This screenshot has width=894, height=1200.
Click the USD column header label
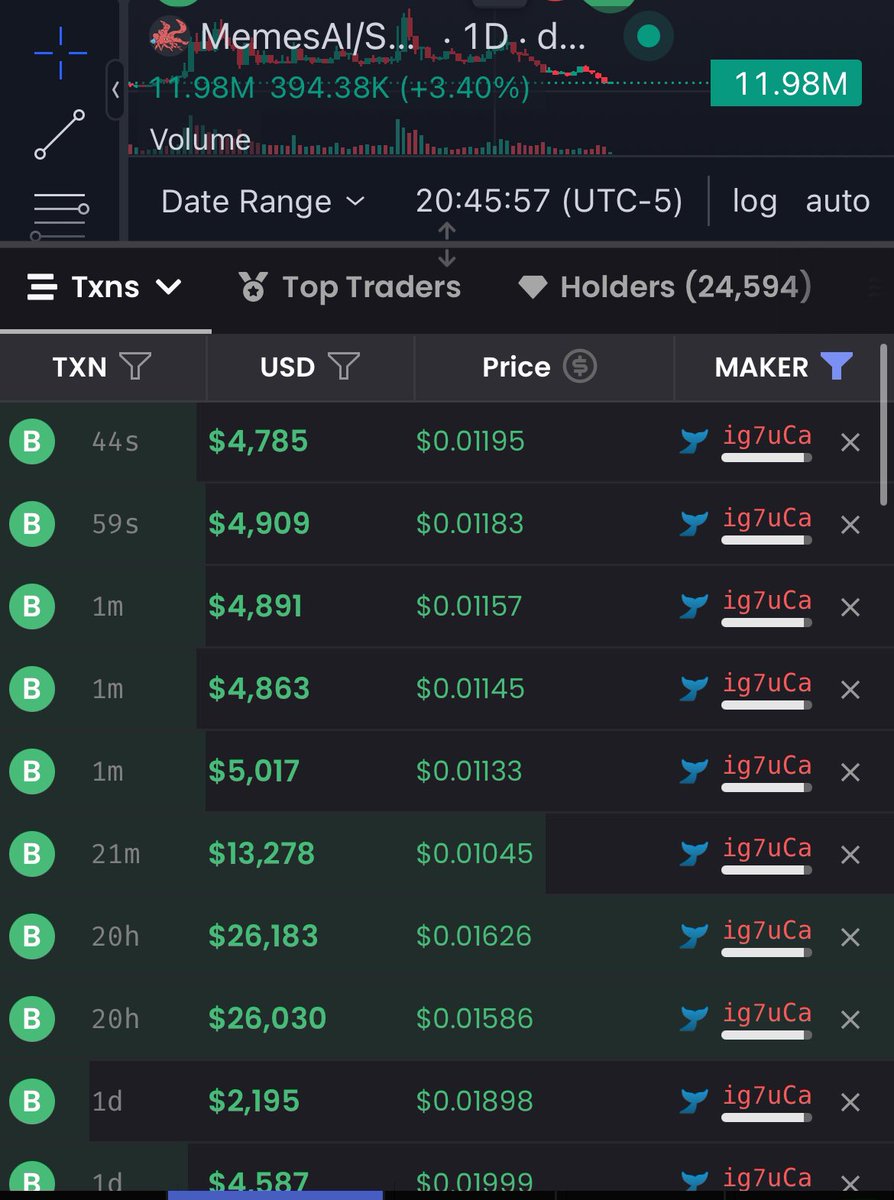coord(287,367)
